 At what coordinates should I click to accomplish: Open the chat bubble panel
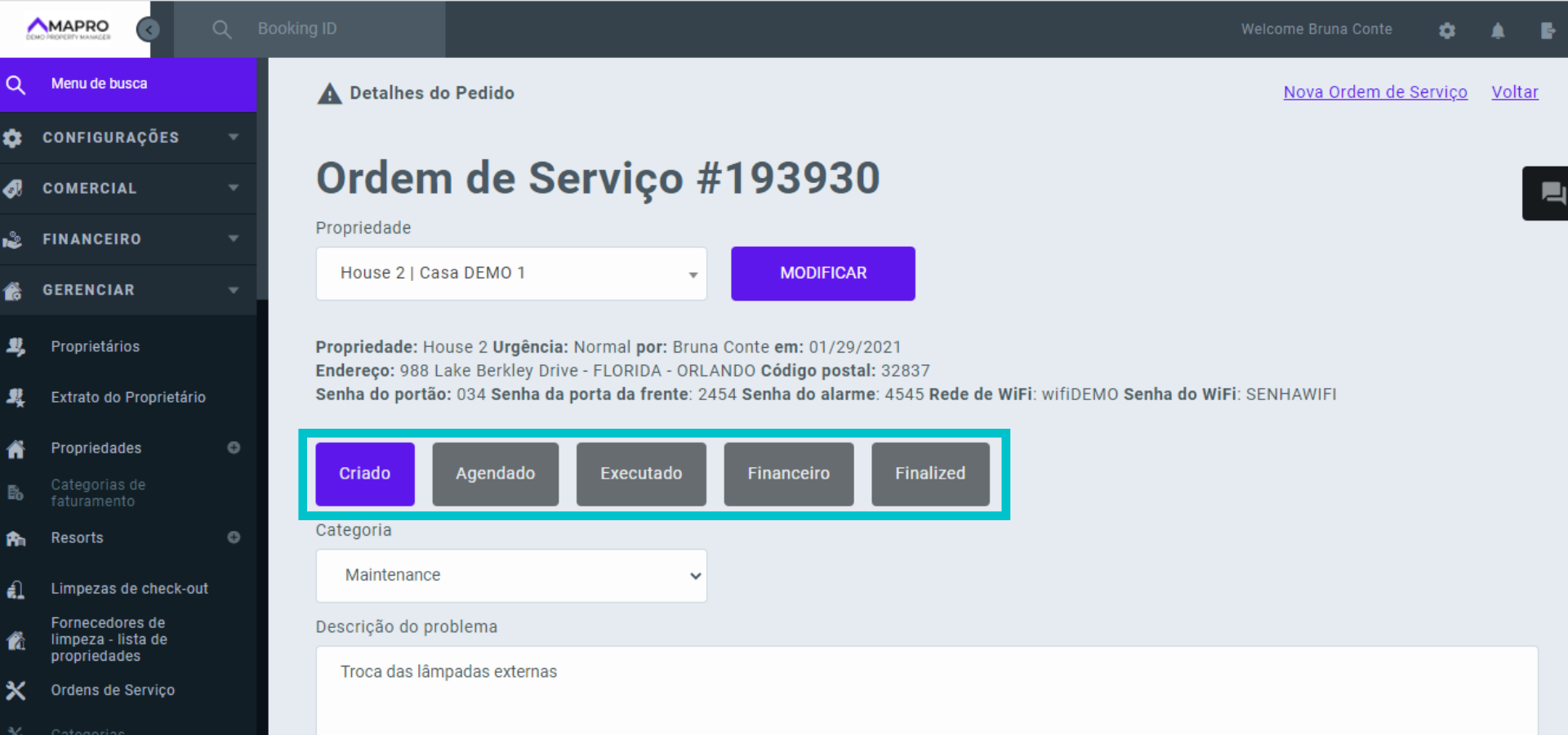point(1551,194)
